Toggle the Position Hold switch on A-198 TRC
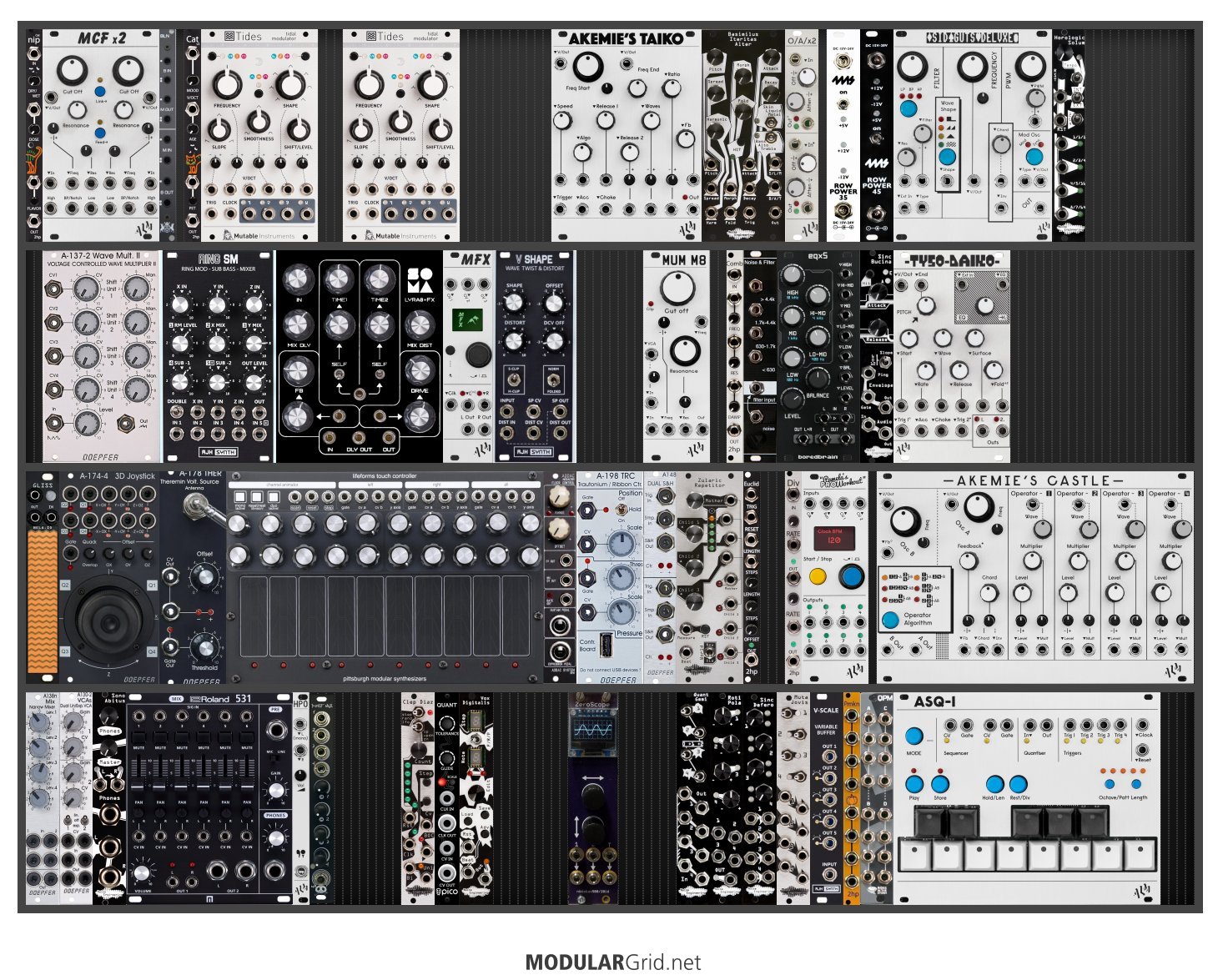This screenshot has height=980, width=1228. [621, 508]
